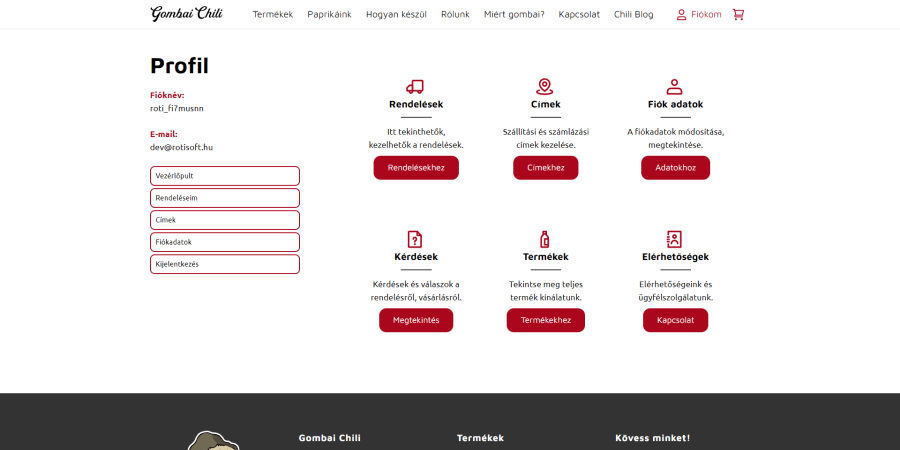Click the Megtekintés button under Kérdések
The image size is (900, 450).
(416, 320)
